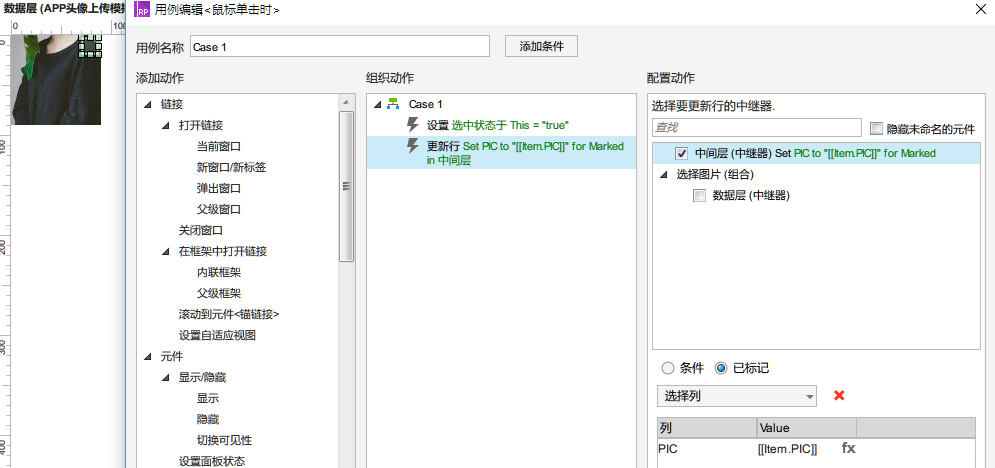Click the PIC cell in the table
Image resolution: width=995 pixels, height=468 pixels.
[x=706, y=449]
